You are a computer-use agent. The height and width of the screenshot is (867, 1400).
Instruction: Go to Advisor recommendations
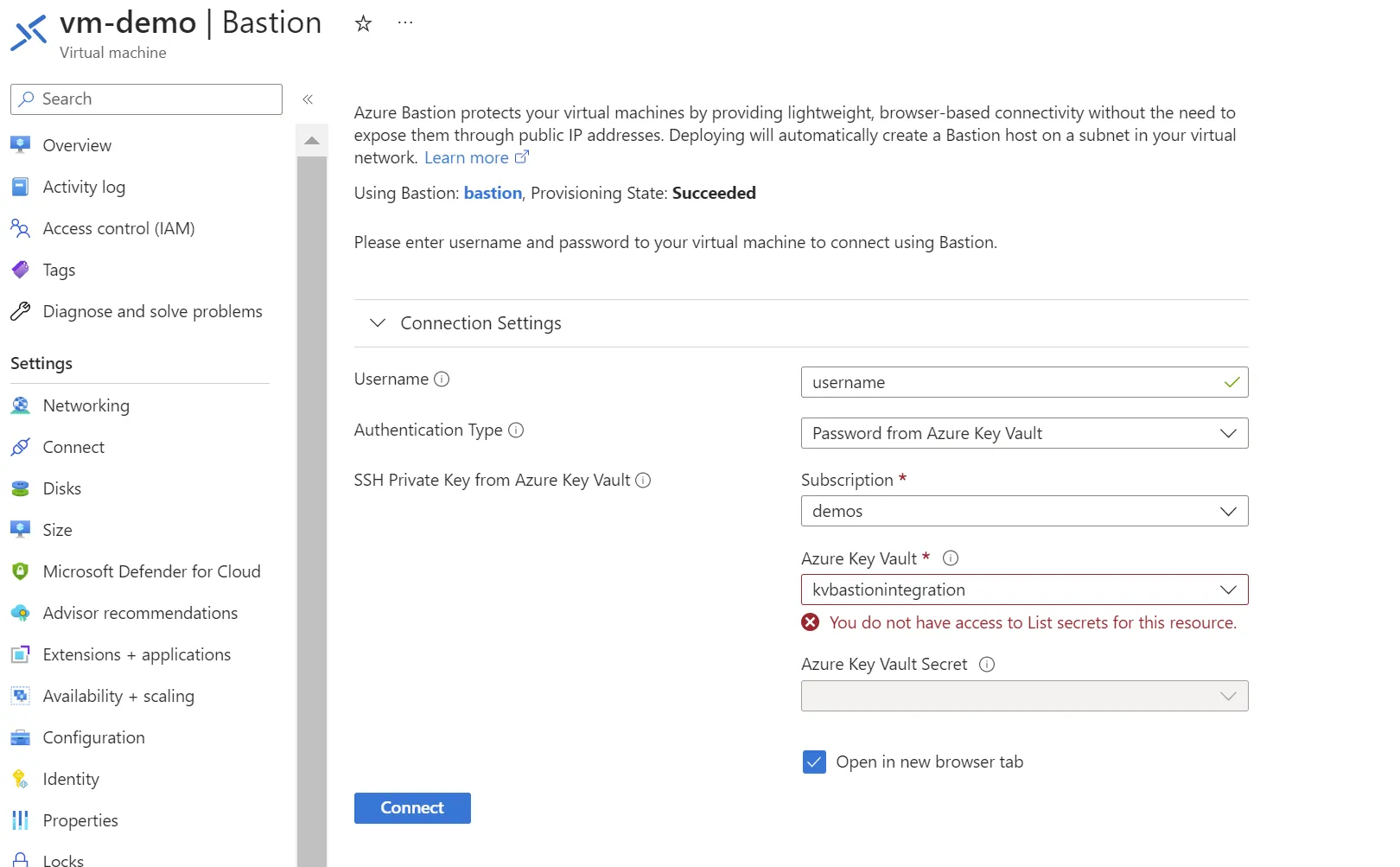click(140, 613)
